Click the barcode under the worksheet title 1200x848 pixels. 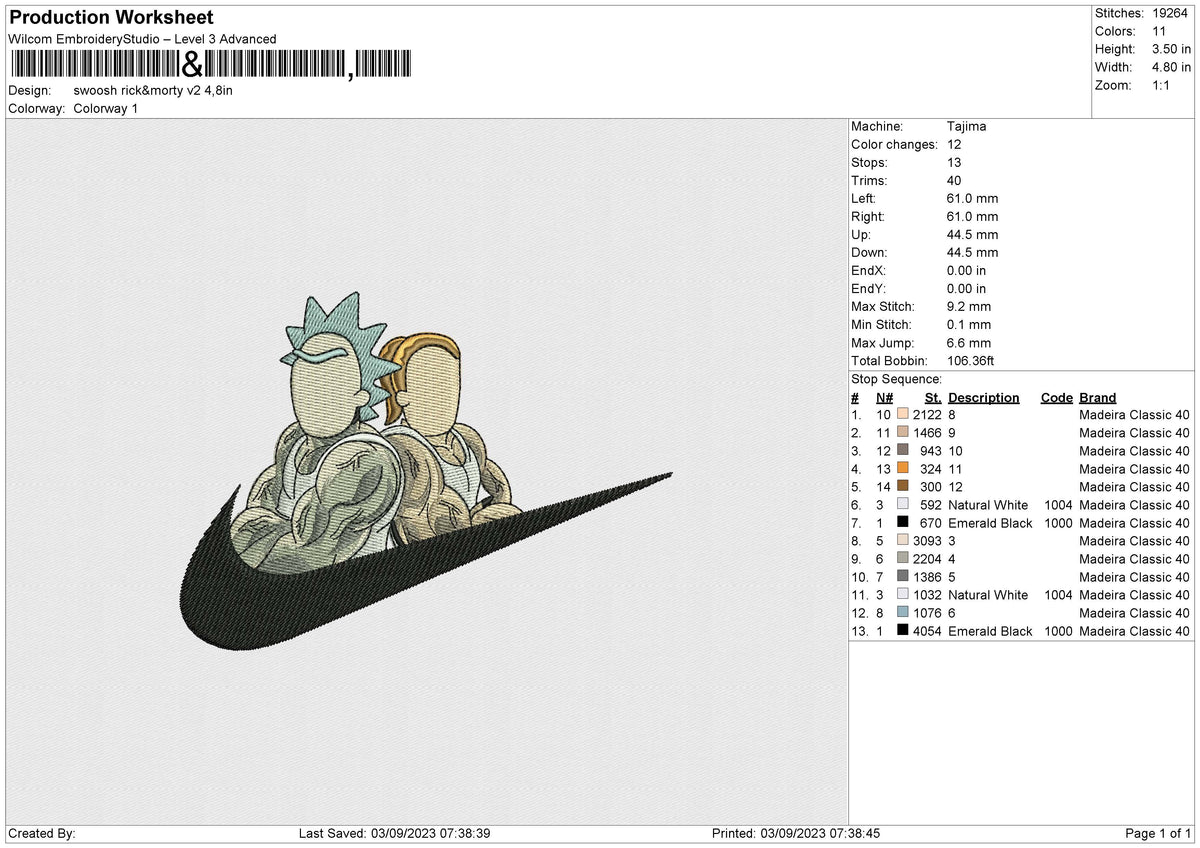210,66
